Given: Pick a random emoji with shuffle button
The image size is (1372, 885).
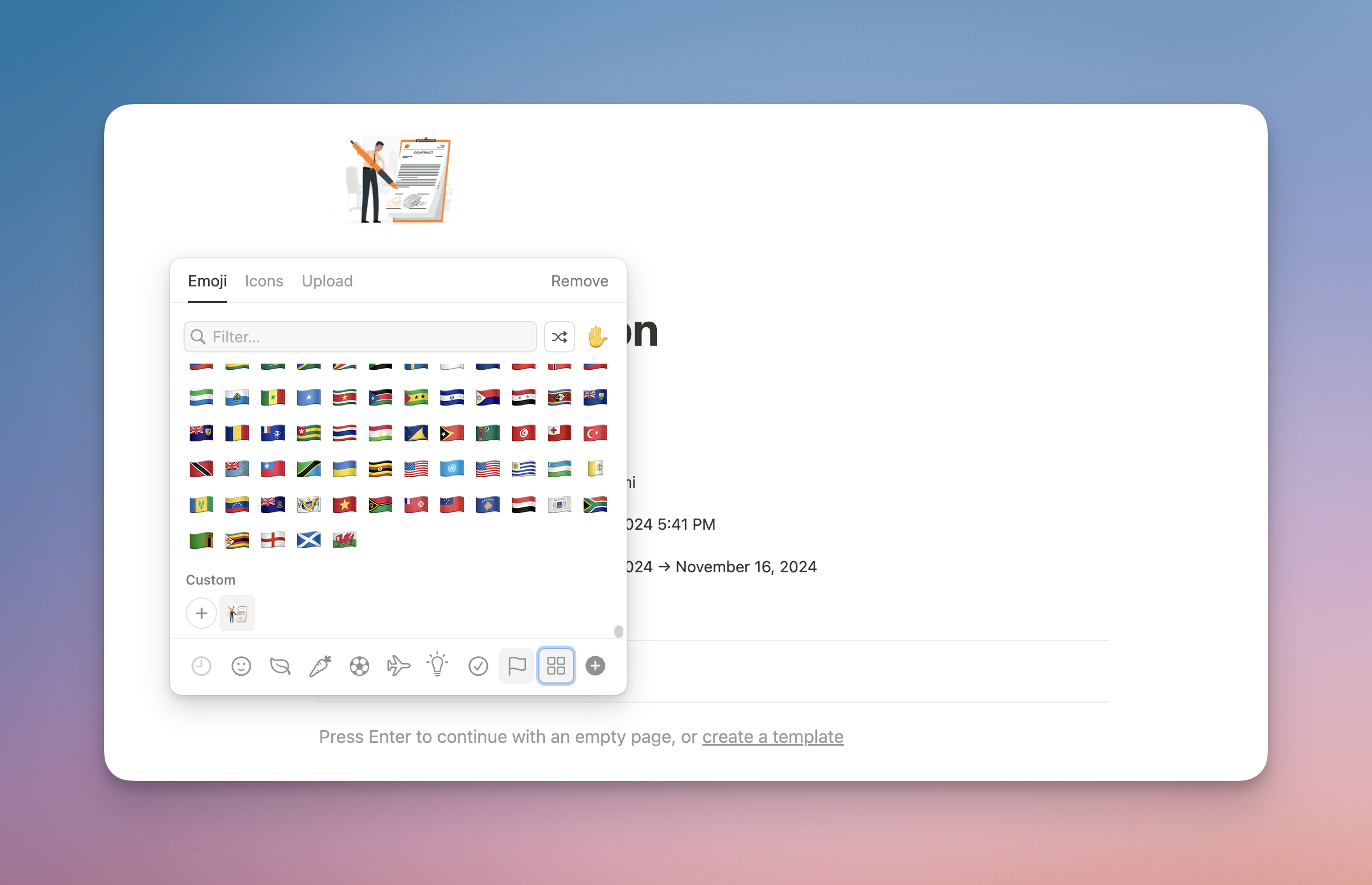Looking at the screenshot, I should 559,337.
